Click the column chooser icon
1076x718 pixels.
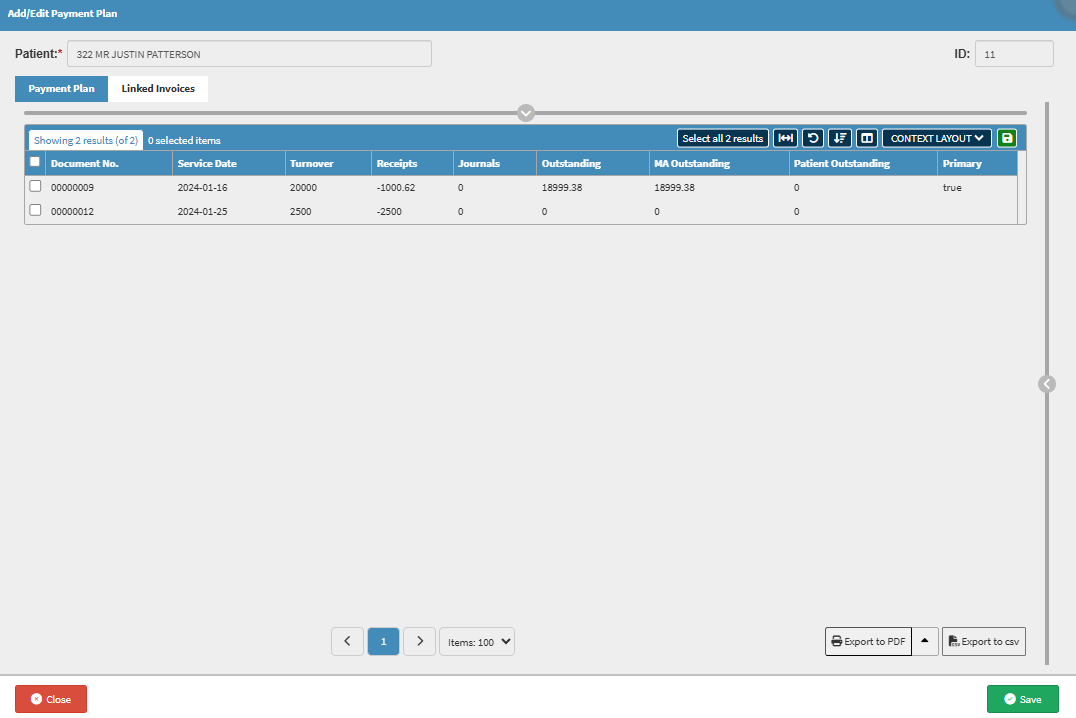pyautogui.click(x=867, y=138)
